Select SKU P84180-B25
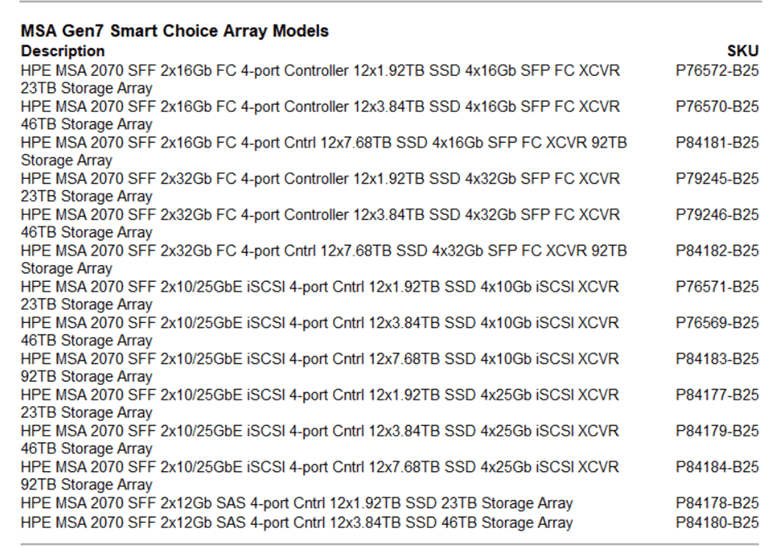This screenshot has height=547, width=779. (717, 523)
